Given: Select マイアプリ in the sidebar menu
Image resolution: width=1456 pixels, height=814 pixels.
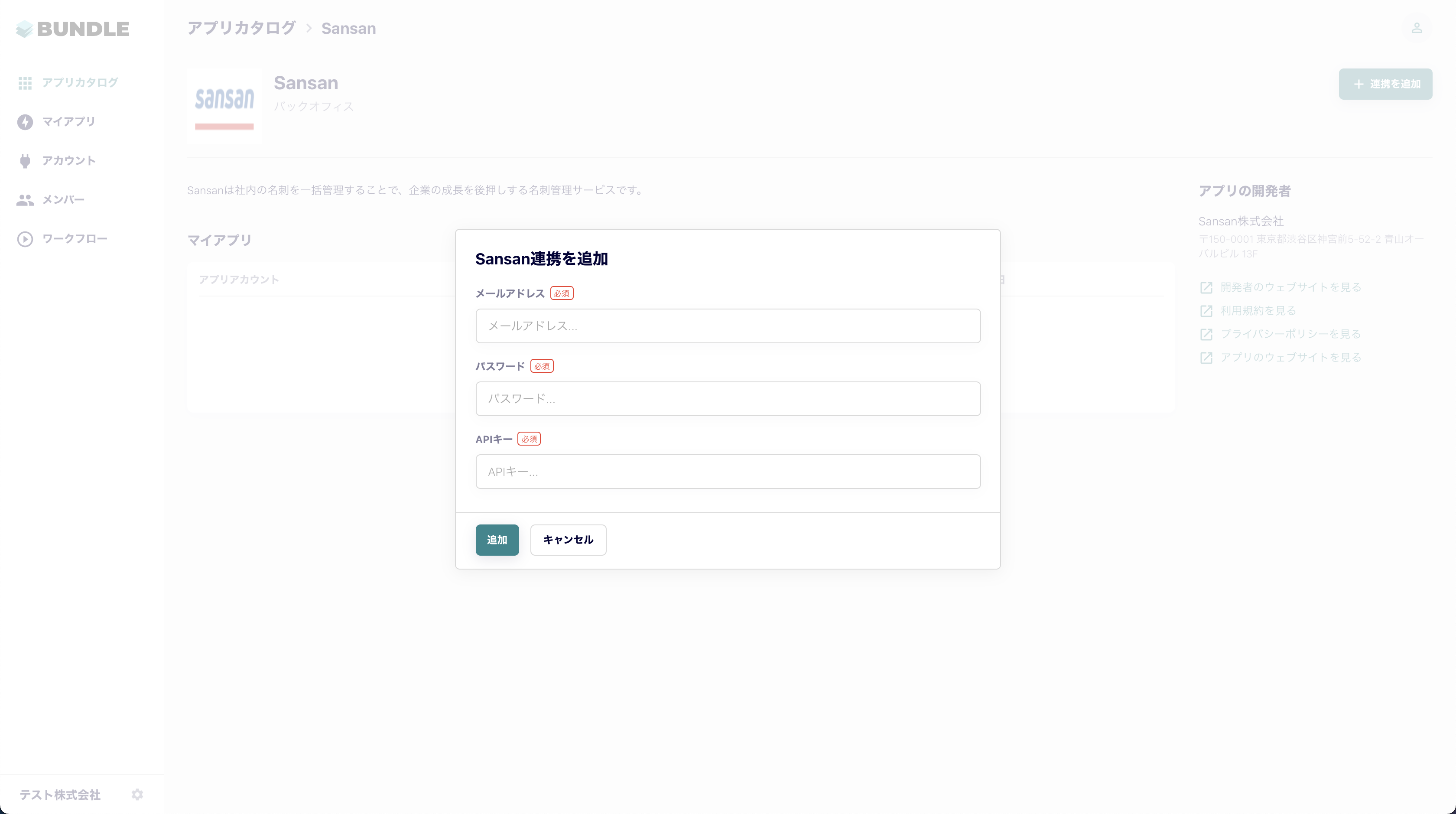Looking at the screenshot, I should [69, 122].
